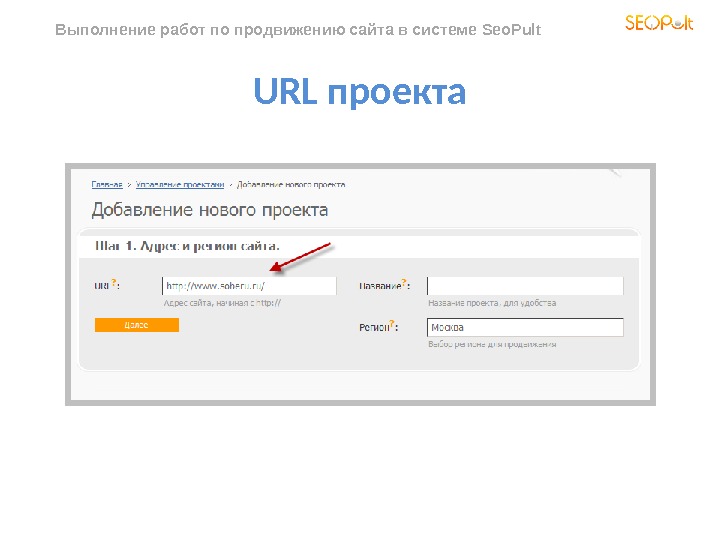Click the hint text Название проекта, для удобства
Screen dimensions: 720x540
coord(492,303)
